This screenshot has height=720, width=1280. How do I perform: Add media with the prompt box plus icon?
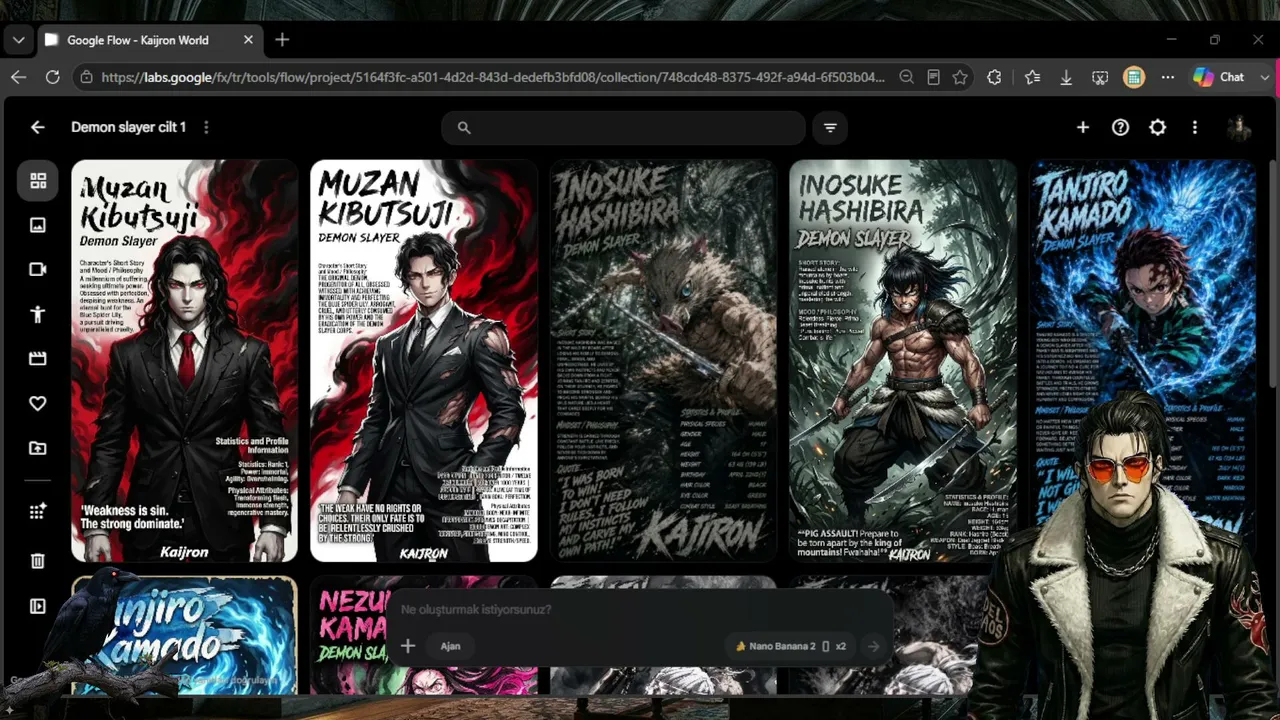[x=408, y=646]
